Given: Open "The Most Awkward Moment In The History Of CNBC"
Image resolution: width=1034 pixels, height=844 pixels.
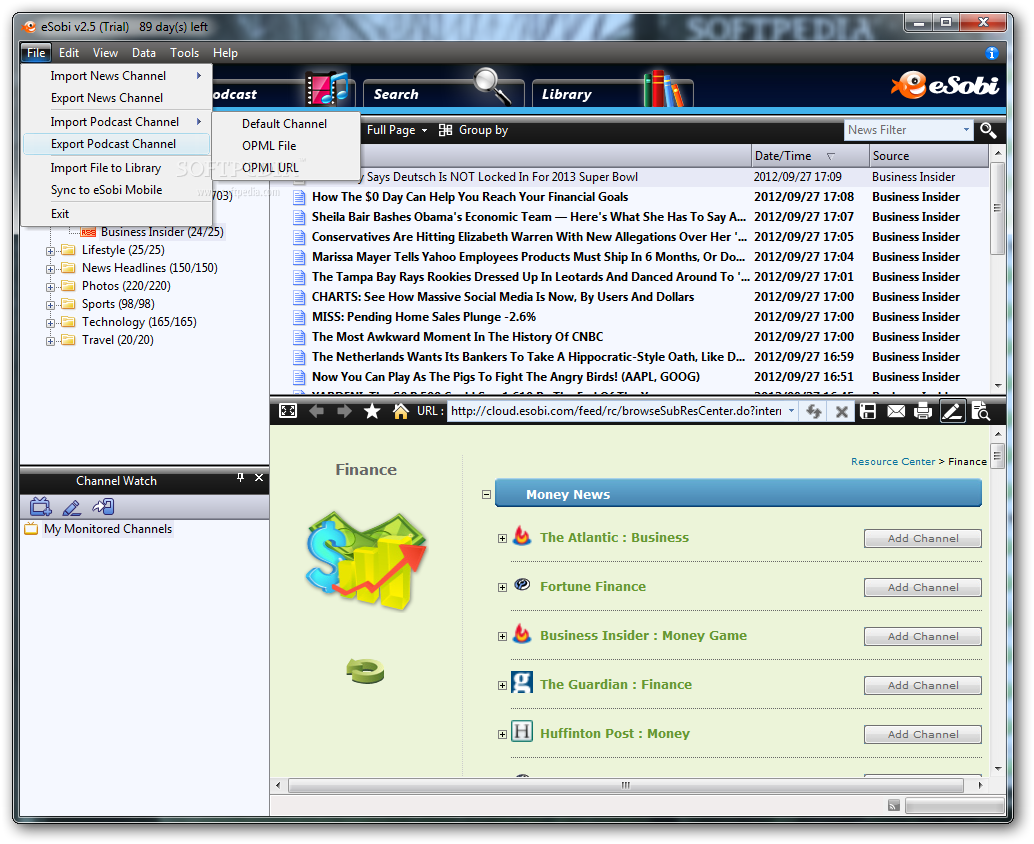Looking at the screenshot, I should pos(457,337).
